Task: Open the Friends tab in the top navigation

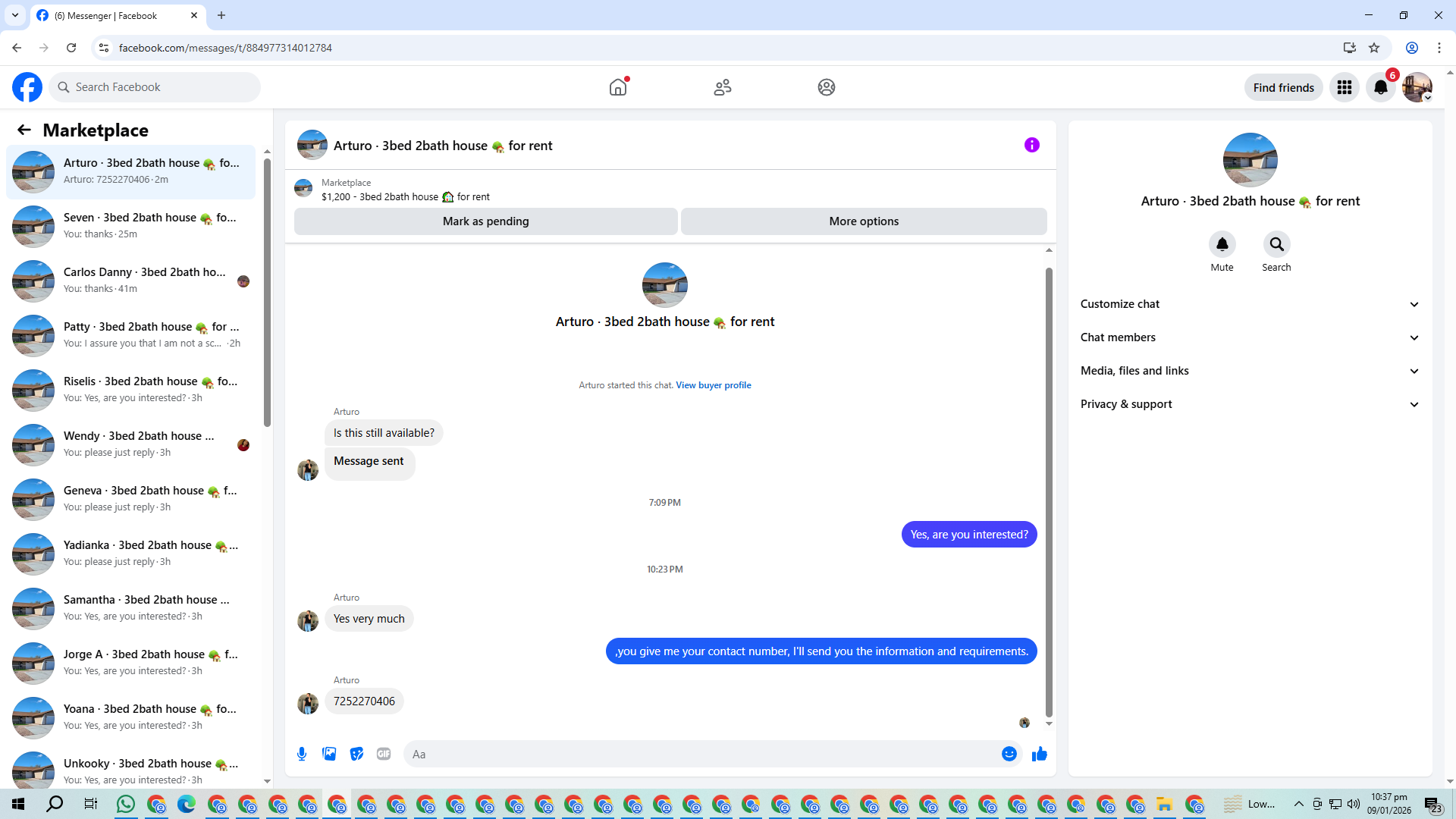Action: (x=722, y=87)
